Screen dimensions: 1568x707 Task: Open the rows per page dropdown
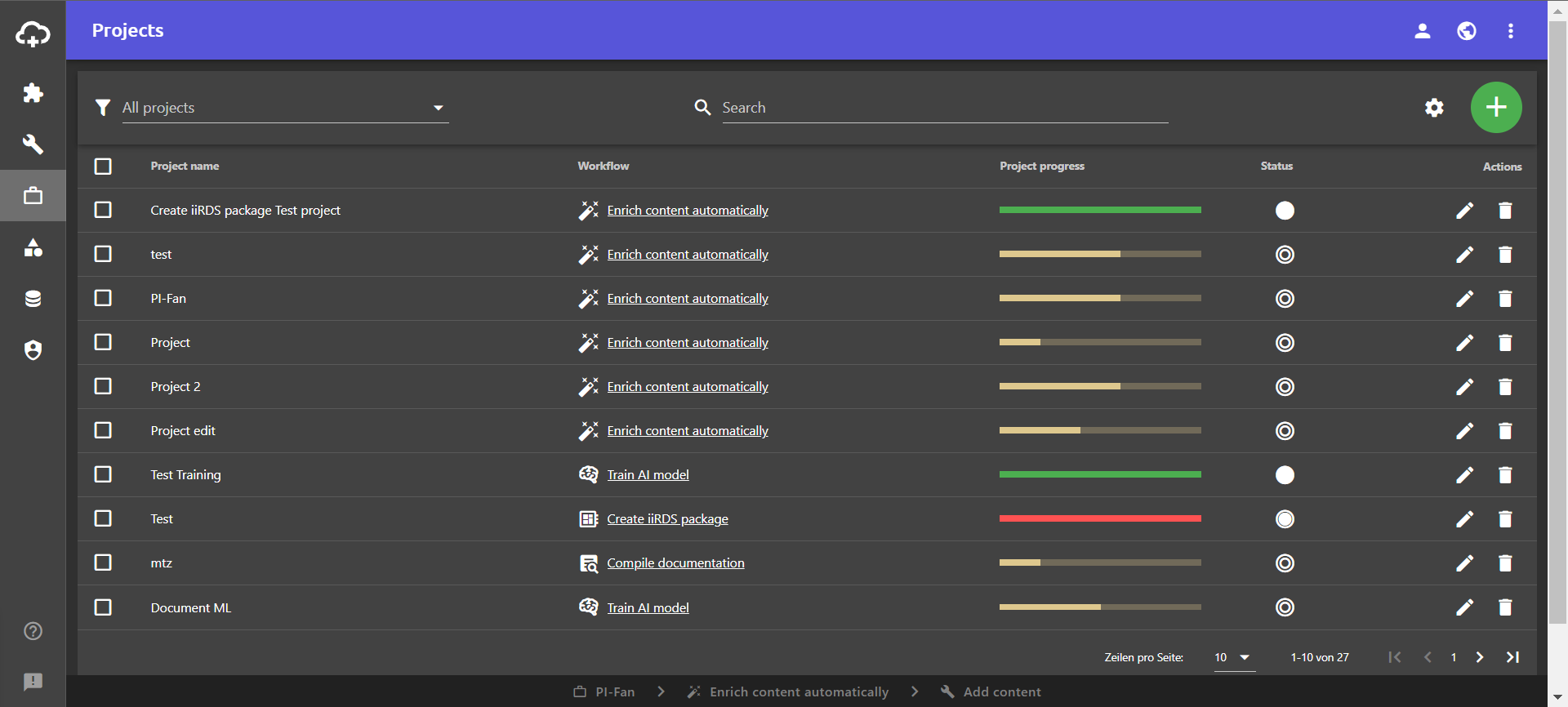(x=1234, y=657)
